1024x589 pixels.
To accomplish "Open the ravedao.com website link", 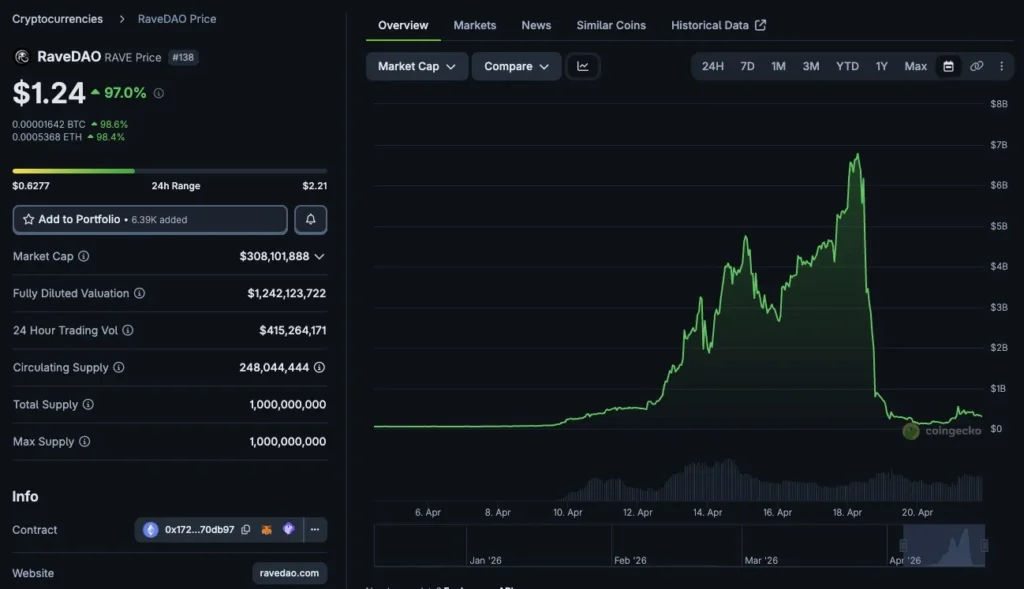I will click(x=289, y=573).
